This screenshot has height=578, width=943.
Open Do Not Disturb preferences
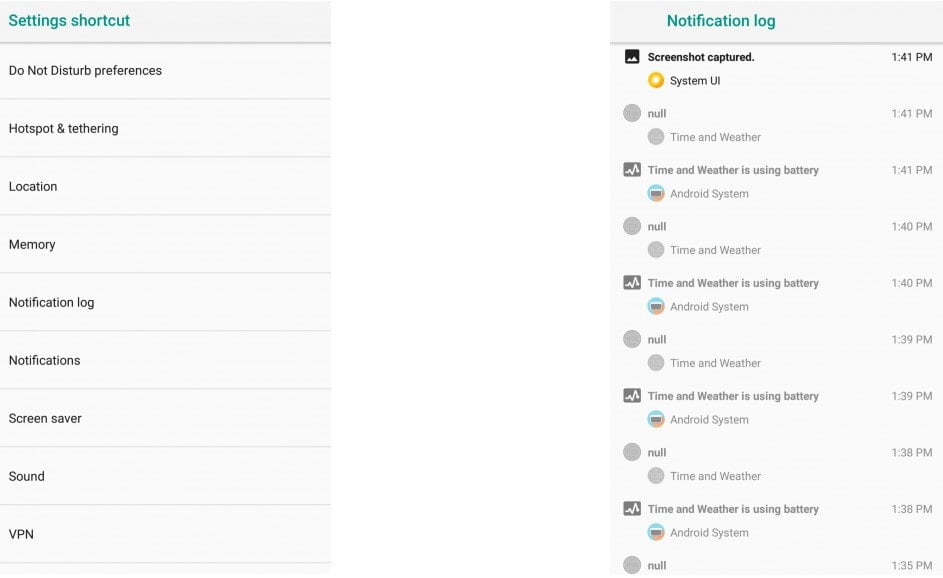[x=85, y=70]
